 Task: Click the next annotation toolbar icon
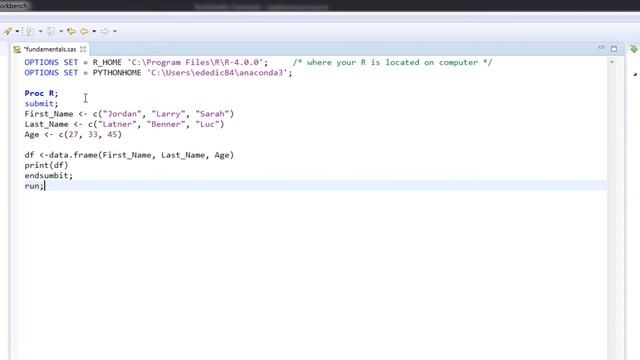30,31
